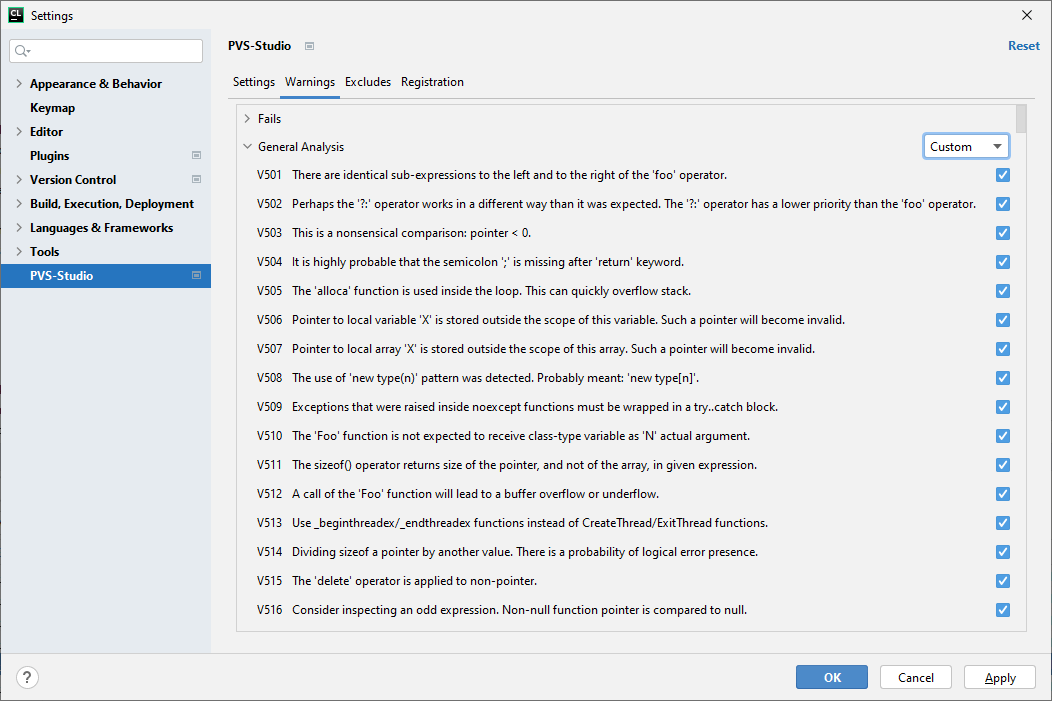The width and height of the screenshot is (1052, 701).
Task: Toggle the V503 nonsensical comparison checkbox
Action: (1003, 233)
